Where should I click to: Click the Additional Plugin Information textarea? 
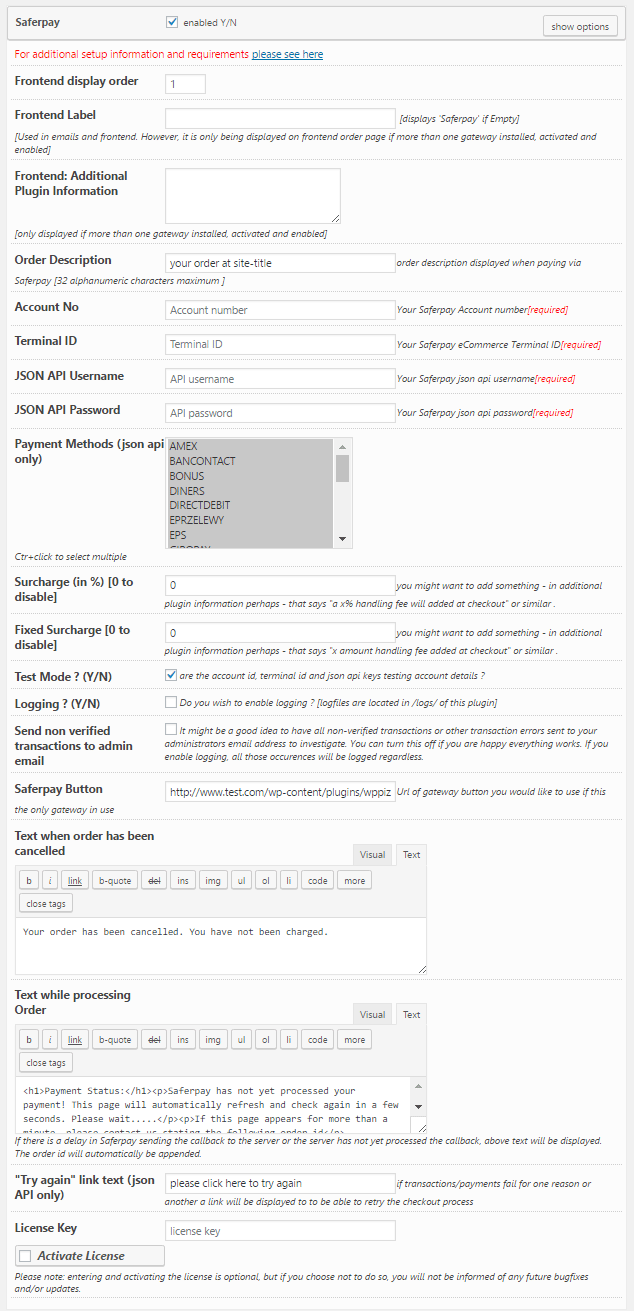tap(253, 196)
